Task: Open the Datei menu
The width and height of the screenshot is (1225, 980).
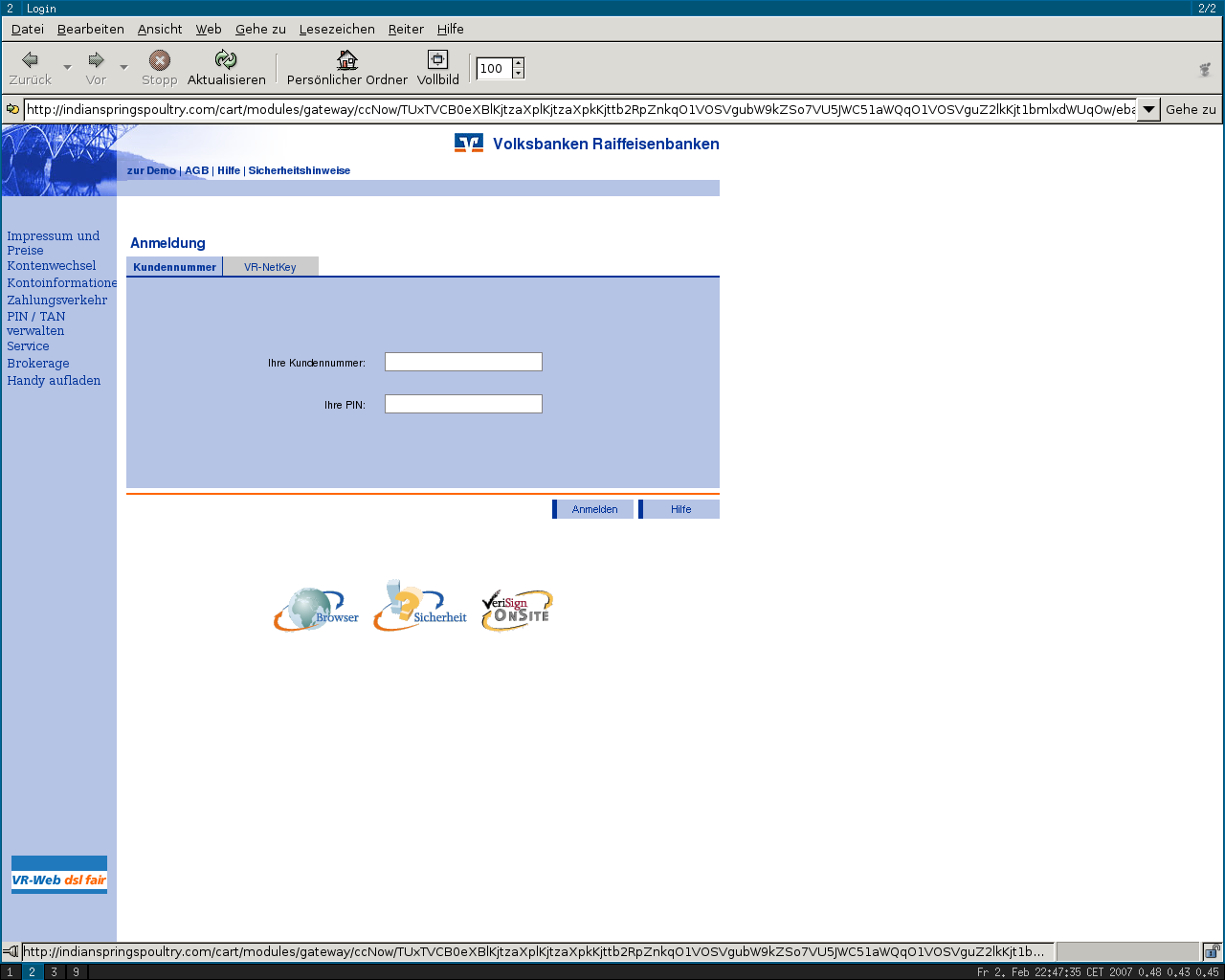Action: tap(28, 29)
